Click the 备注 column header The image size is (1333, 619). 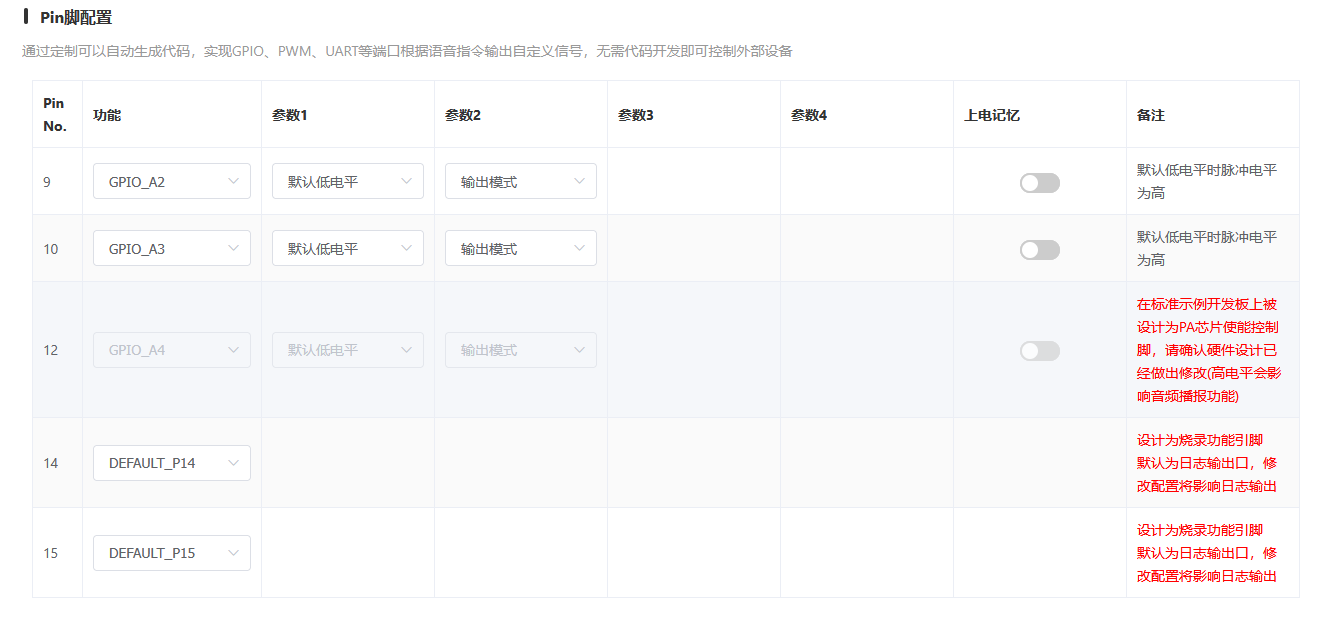pyautogui.click(x=1150, y=115)
